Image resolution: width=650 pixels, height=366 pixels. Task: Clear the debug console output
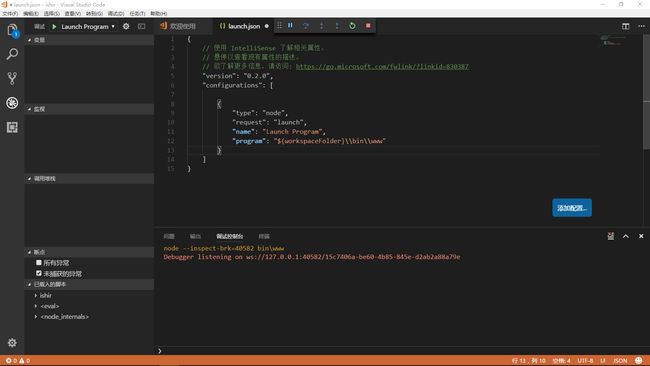coord(611,236)
